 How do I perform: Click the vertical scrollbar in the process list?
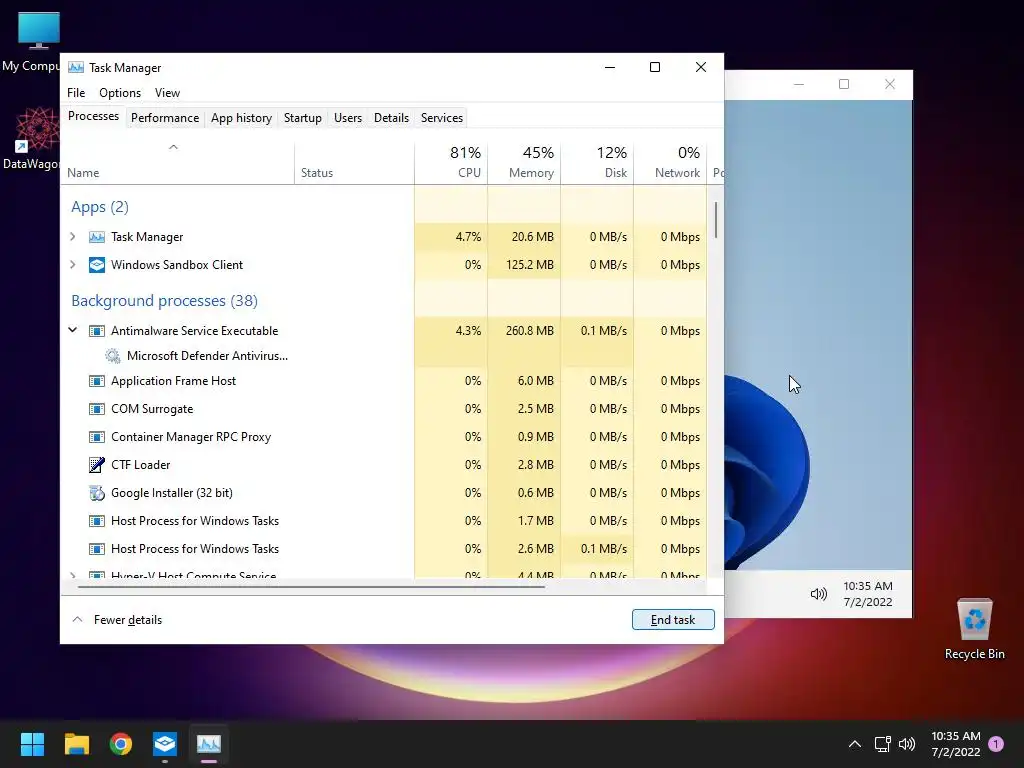[x=716, y=220]
